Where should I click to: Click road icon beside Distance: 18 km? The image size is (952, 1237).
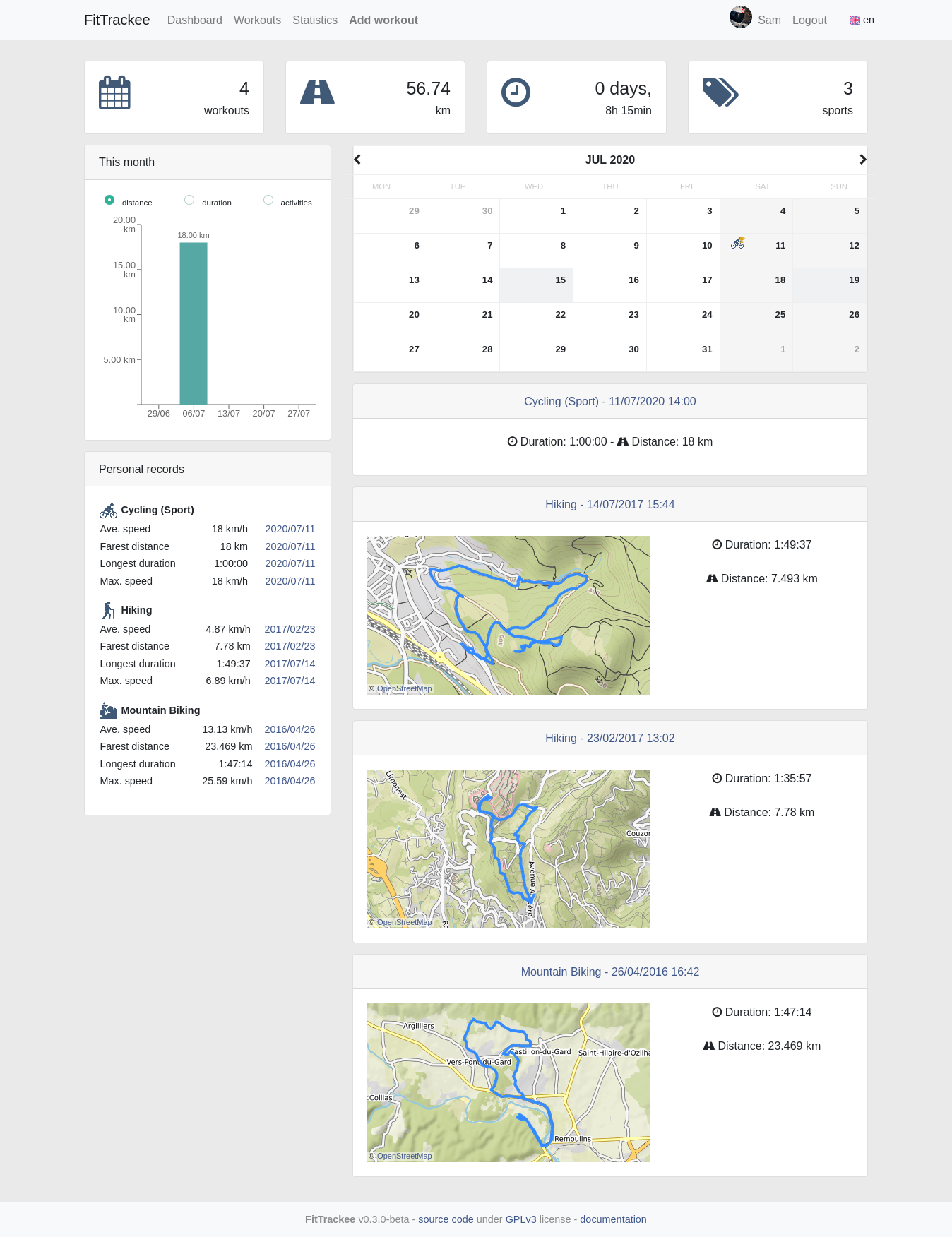point(623,441)
